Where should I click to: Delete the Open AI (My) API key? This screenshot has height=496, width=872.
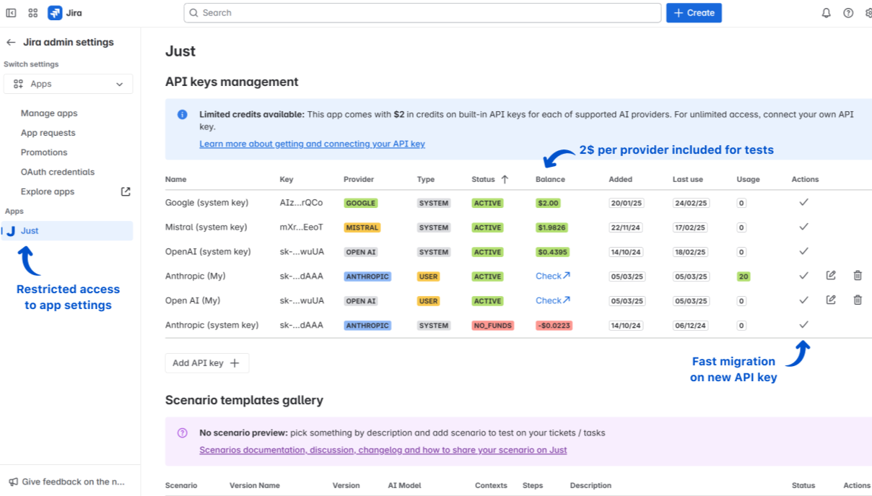pos(857,300)
